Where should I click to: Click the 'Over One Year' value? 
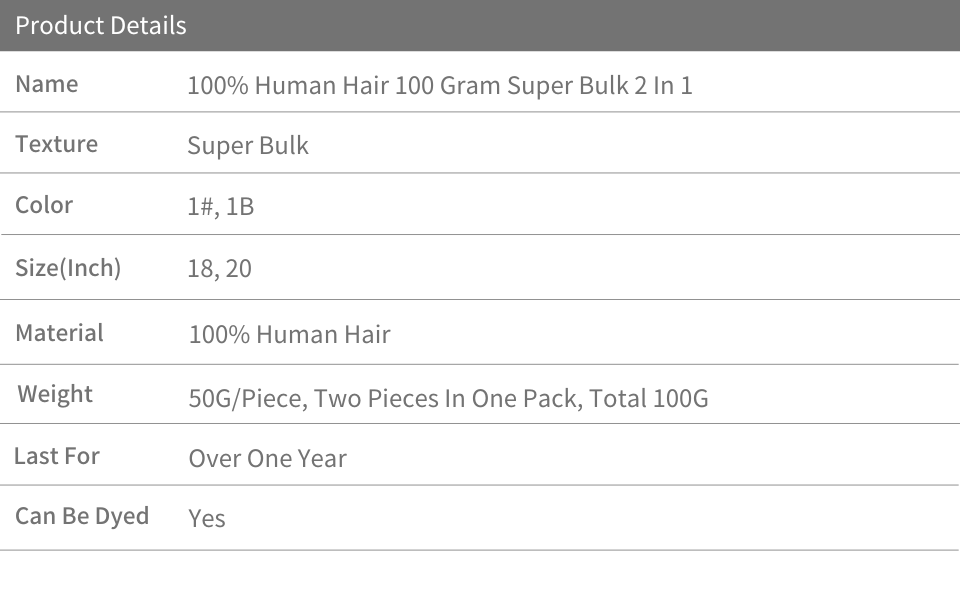[267, 459]
